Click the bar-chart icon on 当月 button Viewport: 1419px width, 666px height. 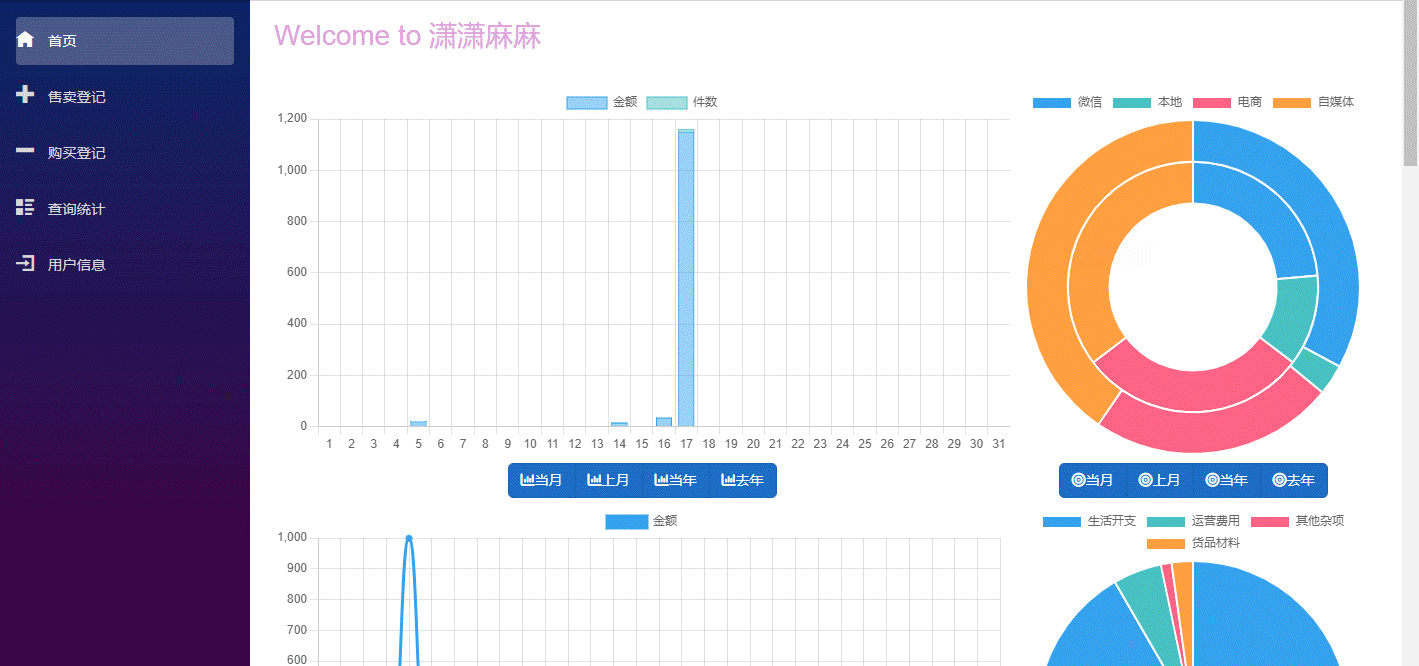pos(525,480)
